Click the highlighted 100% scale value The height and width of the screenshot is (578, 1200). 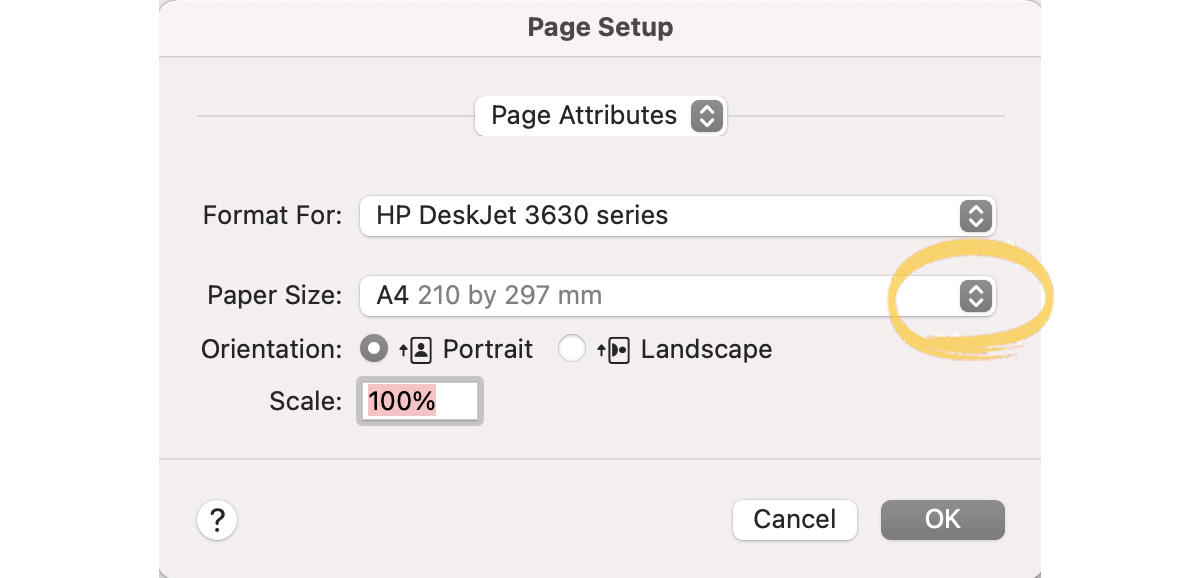click(404, 400)
